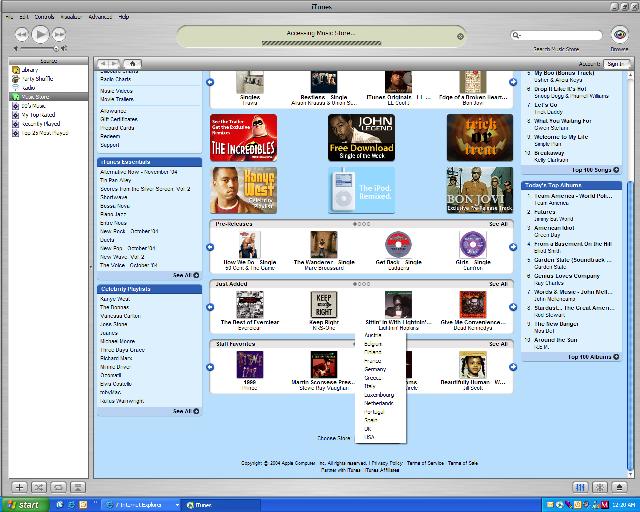This screenshot has height=512, width=640.
Task: Open the Help menu
Action: [x=124, y=17]
